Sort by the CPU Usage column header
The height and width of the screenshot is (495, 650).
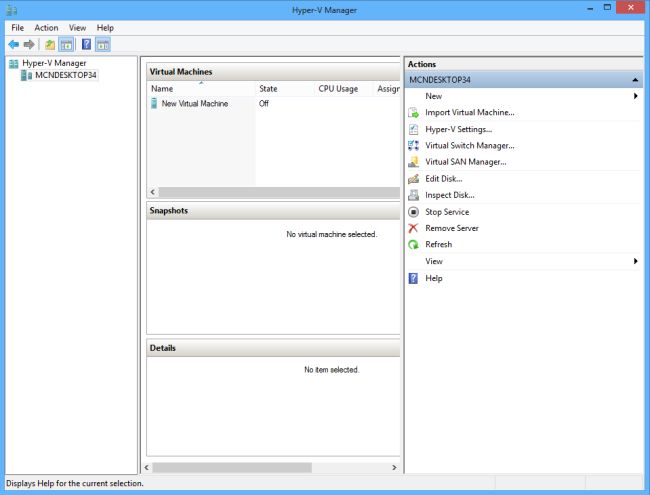344,89
